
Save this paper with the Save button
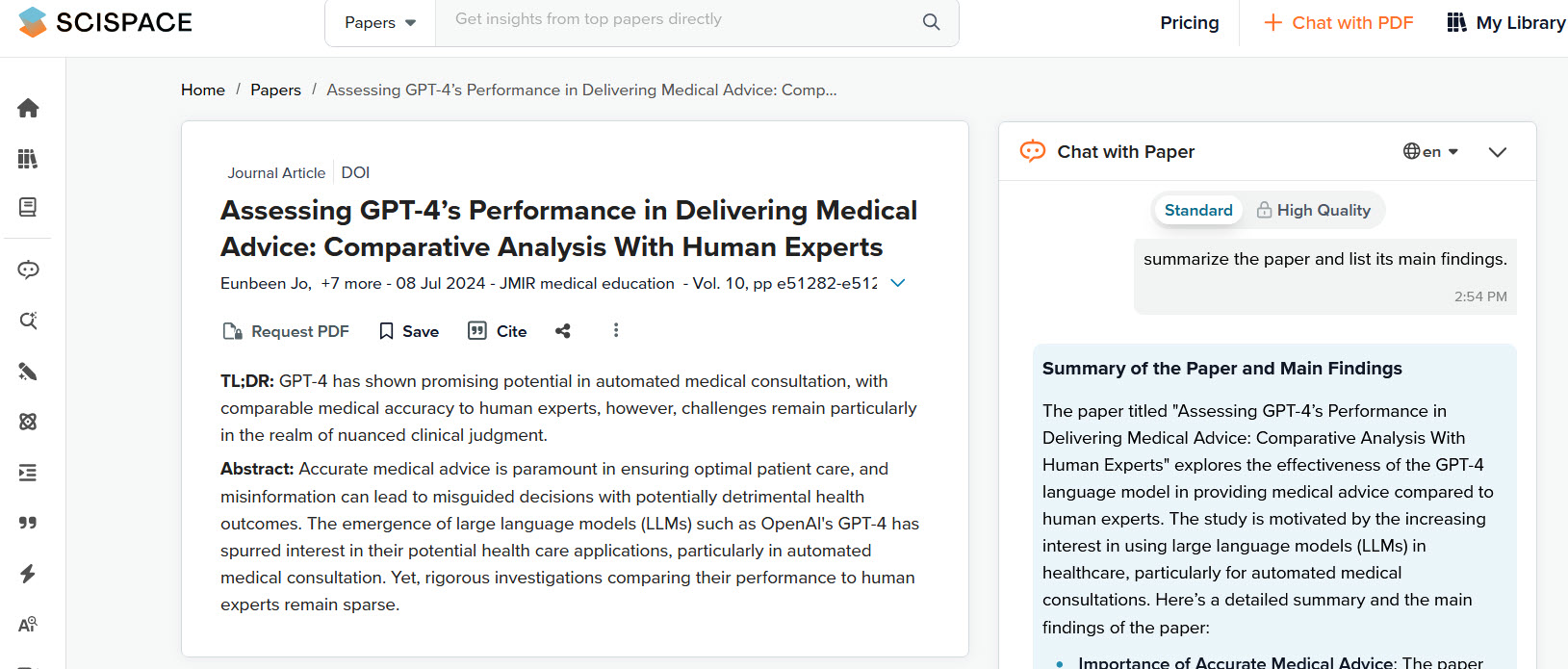[409, 331]
